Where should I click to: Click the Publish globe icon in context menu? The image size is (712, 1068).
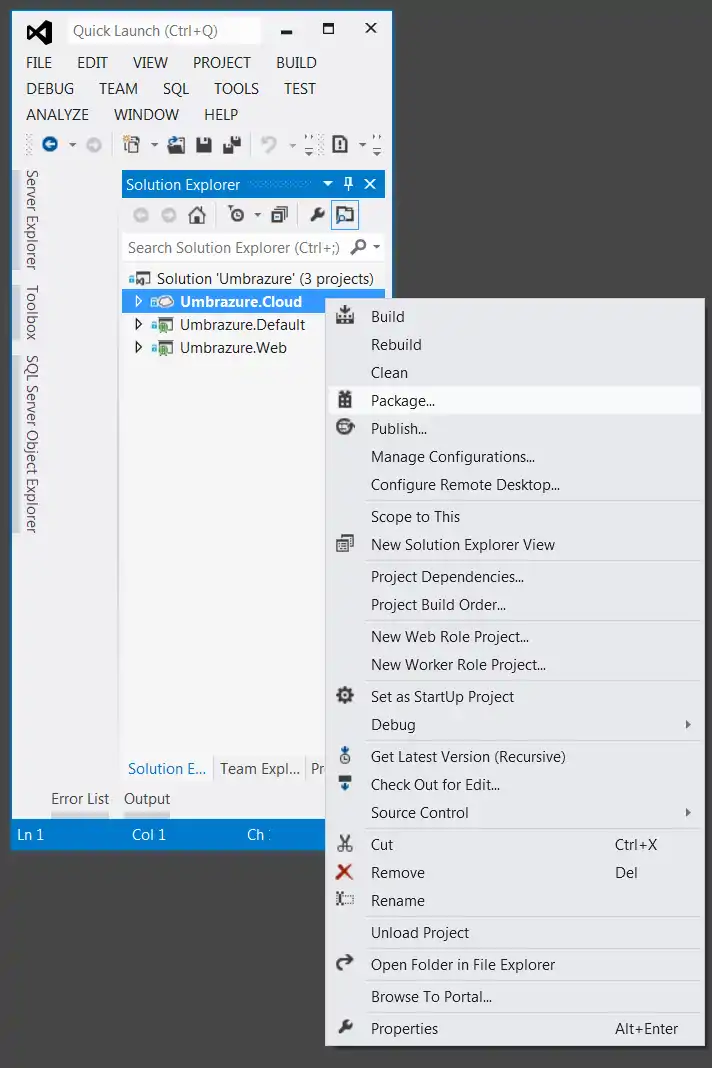[345, 427]
